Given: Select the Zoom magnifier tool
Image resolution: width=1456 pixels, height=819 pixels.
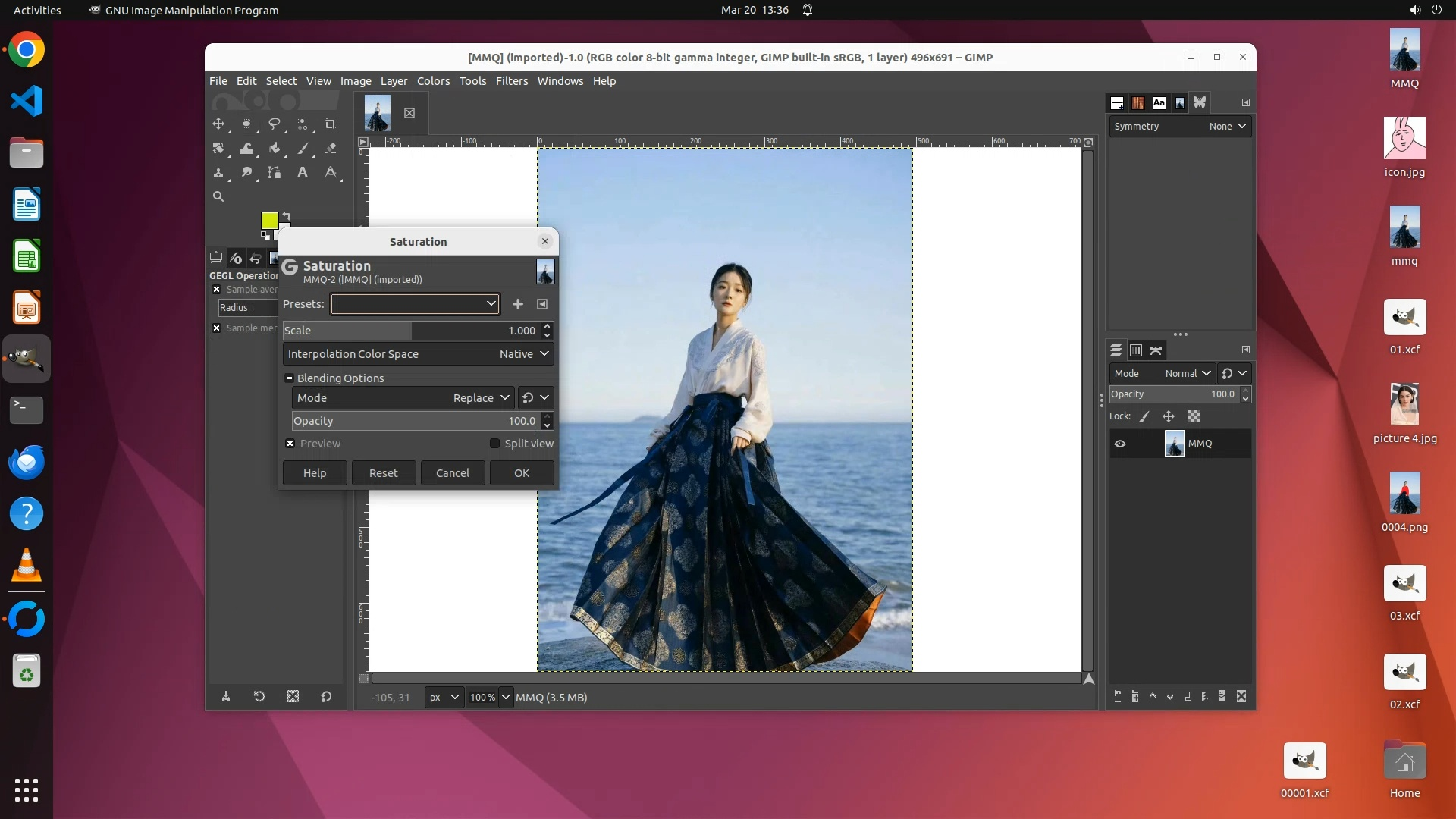Looking at the screenshot, I should pos(218,197).
